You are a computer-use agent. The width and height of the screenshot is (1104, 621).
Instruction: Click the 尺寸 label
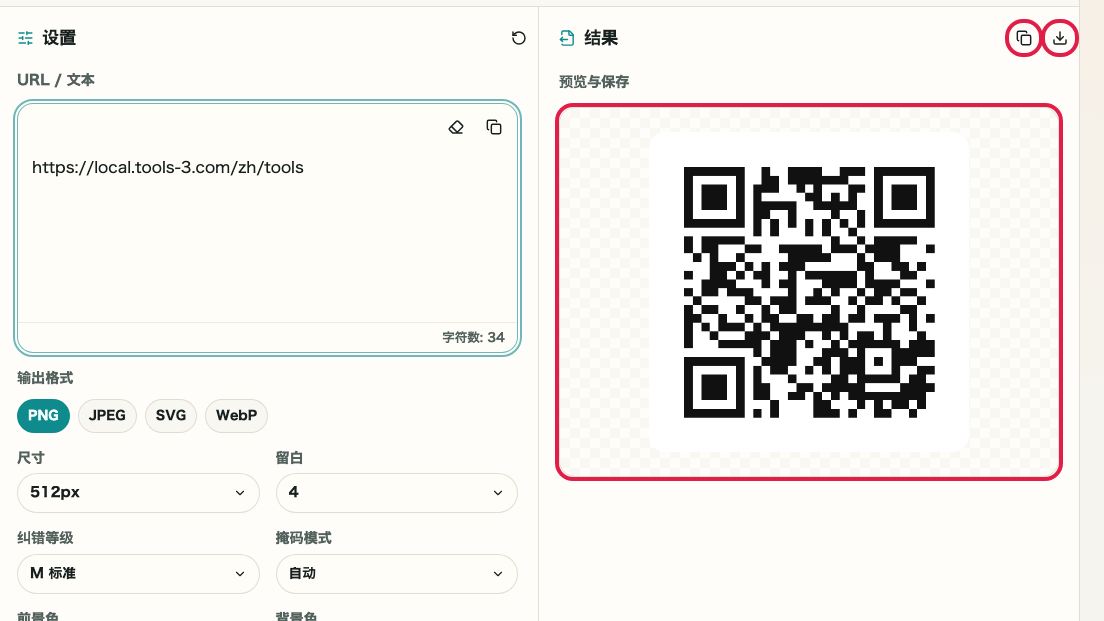31,458
